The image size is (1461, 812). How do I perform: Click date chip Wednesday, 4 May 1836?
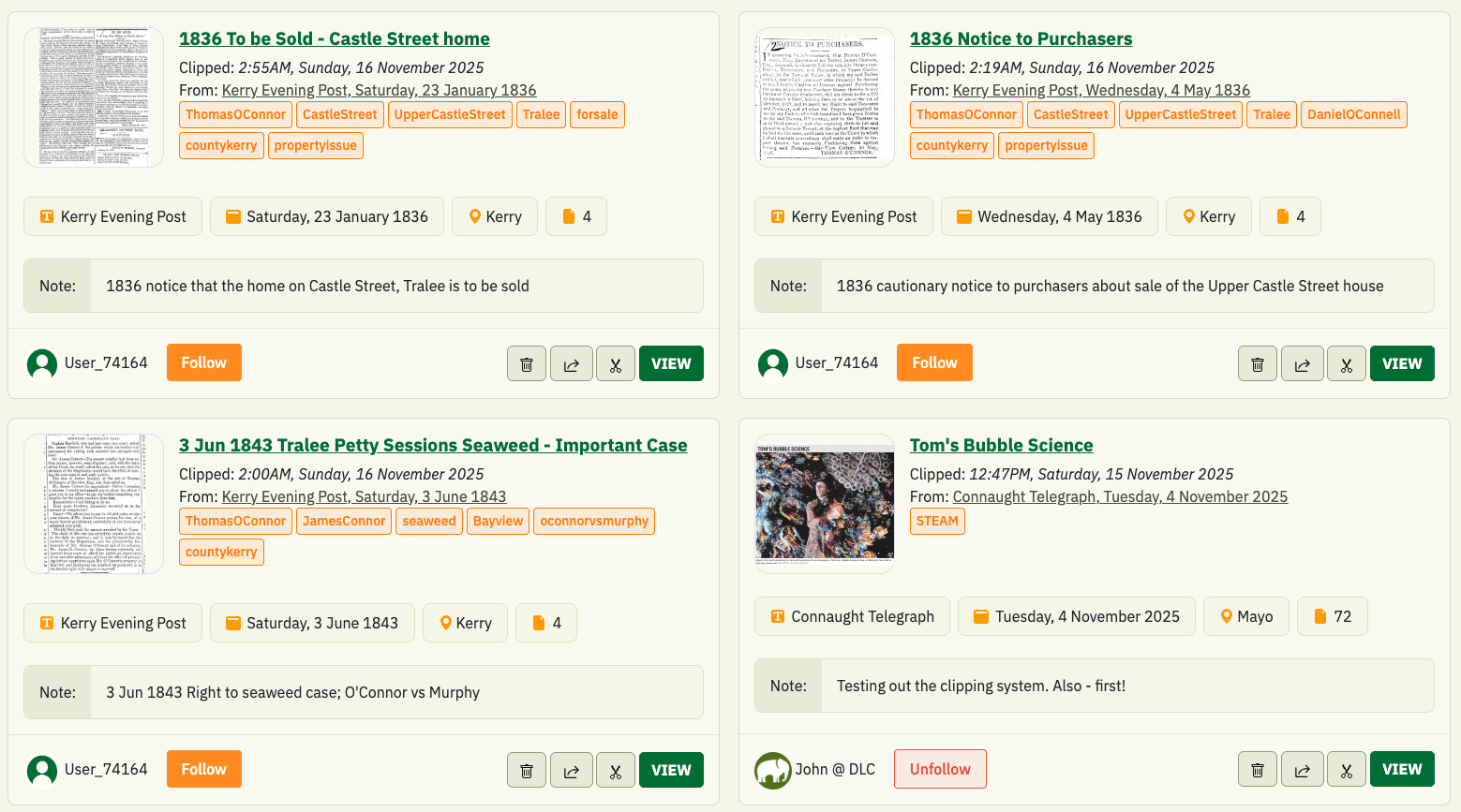click(x=1050, y=216)
